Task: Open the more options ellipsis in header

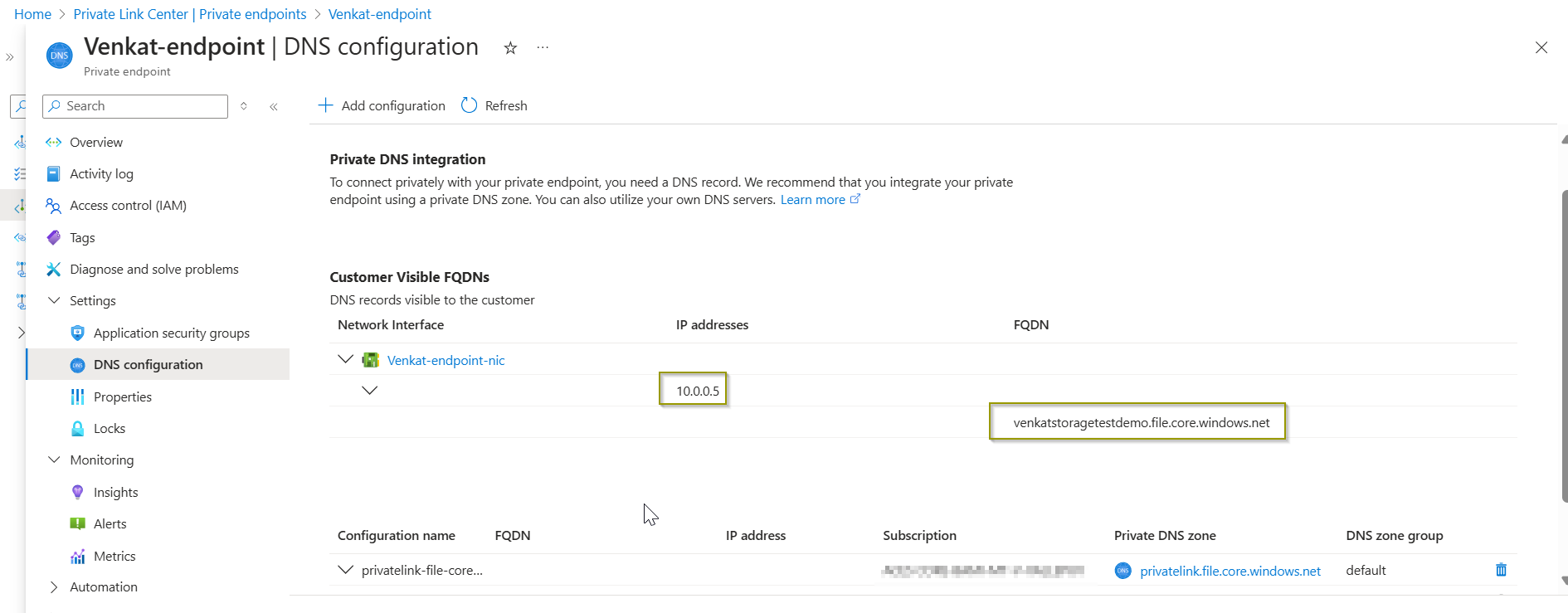Action: pos(543,48)
